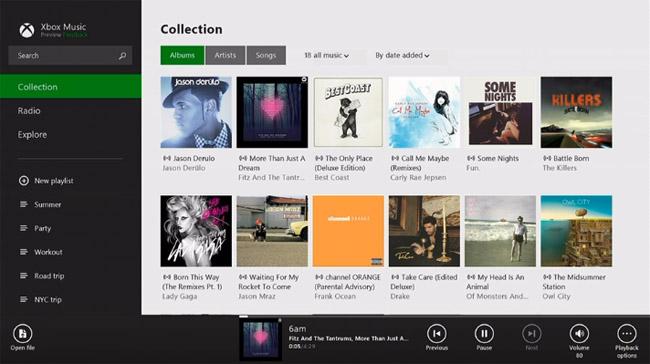
Task: Click inside the Search field
Action: pyautogui.click(x=70, y=56)
